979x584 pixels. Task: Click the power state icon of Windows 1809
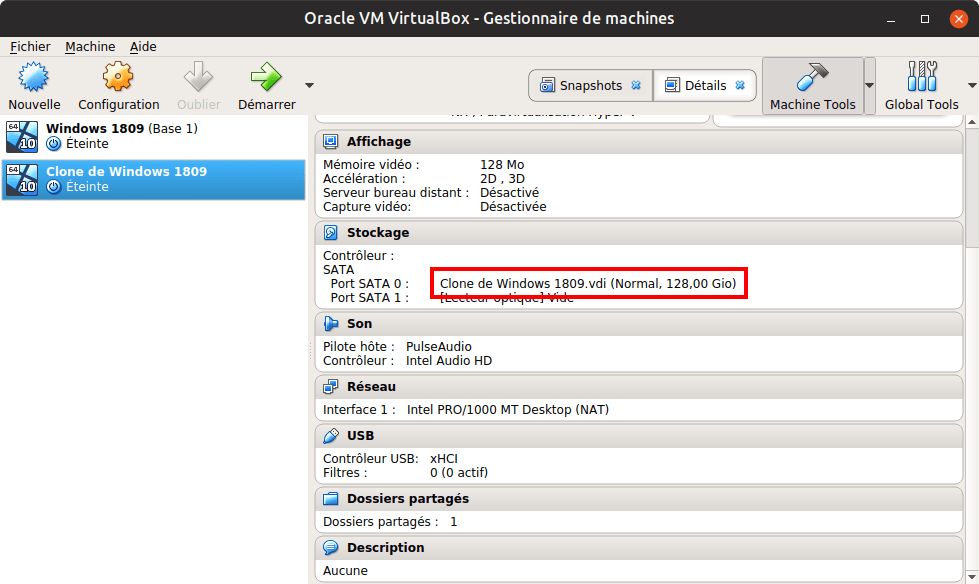point(54,144)
